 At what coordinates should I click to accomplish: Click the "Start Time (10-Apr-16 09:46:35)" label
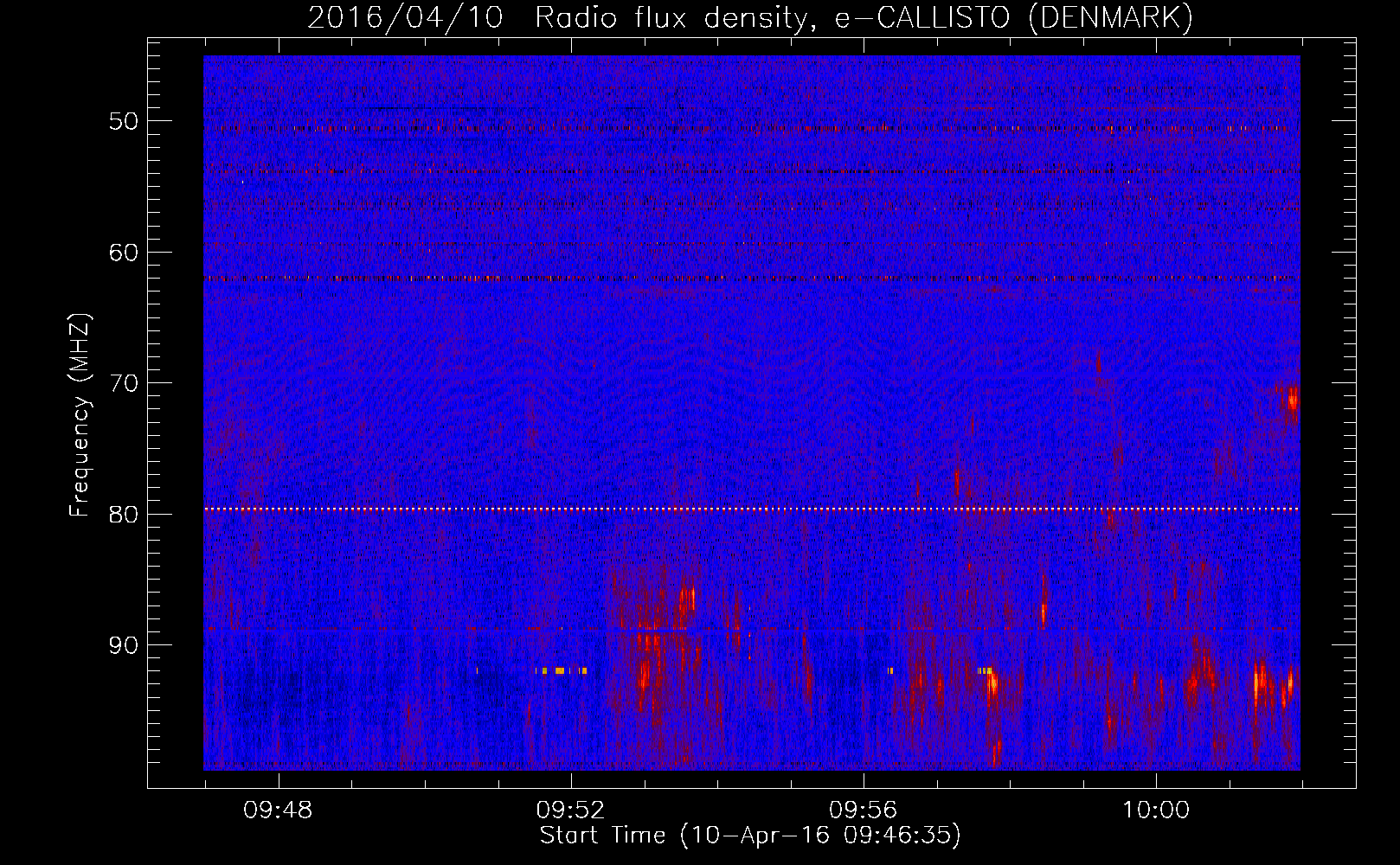click(x=750, y=836)
